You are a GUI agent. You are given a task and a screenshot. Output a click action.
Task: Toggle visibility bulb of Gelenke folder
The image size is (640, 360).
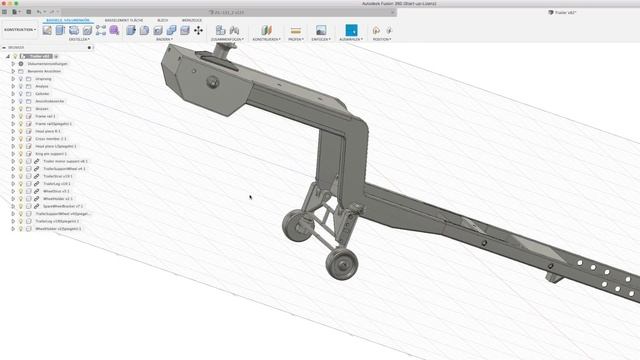click(x=21, y=94)
